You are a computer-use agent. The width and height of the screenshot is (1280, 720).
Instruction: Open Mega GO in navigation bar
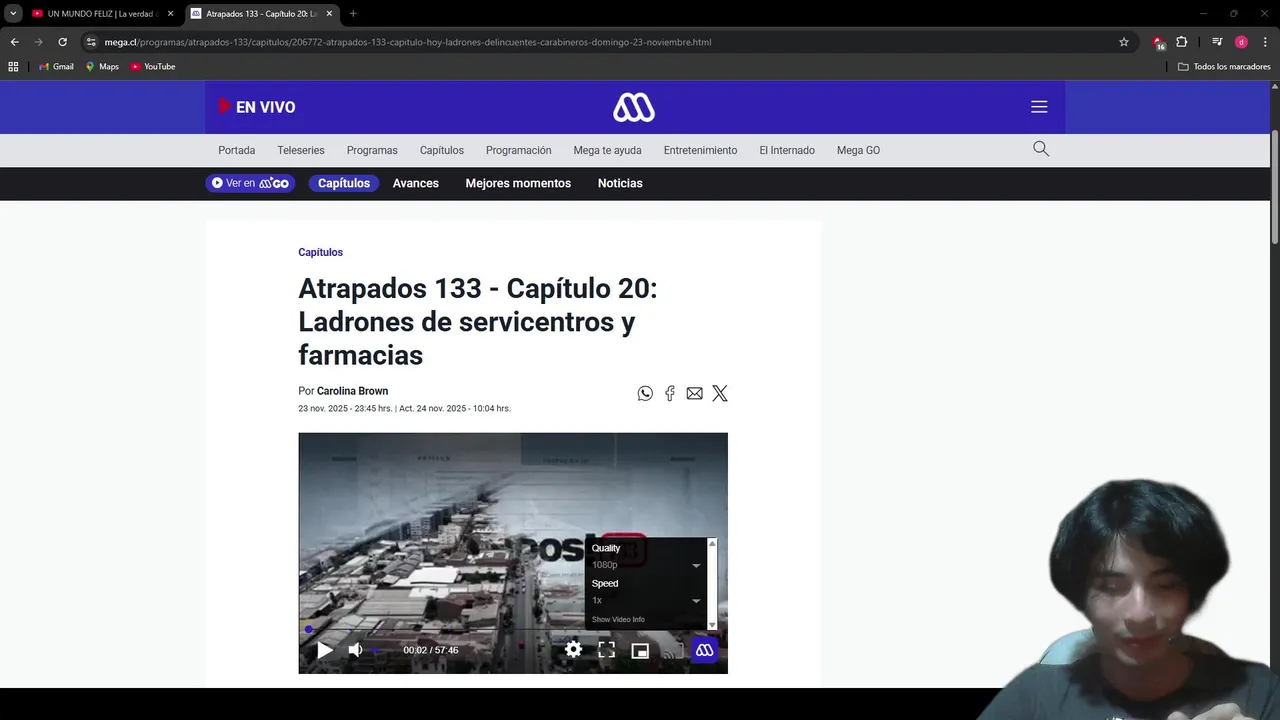coord(858,150)
